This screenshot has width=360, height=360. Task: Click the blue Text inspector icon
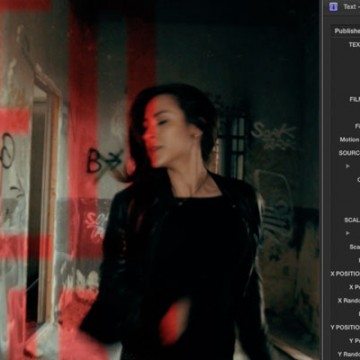(333, 7)
